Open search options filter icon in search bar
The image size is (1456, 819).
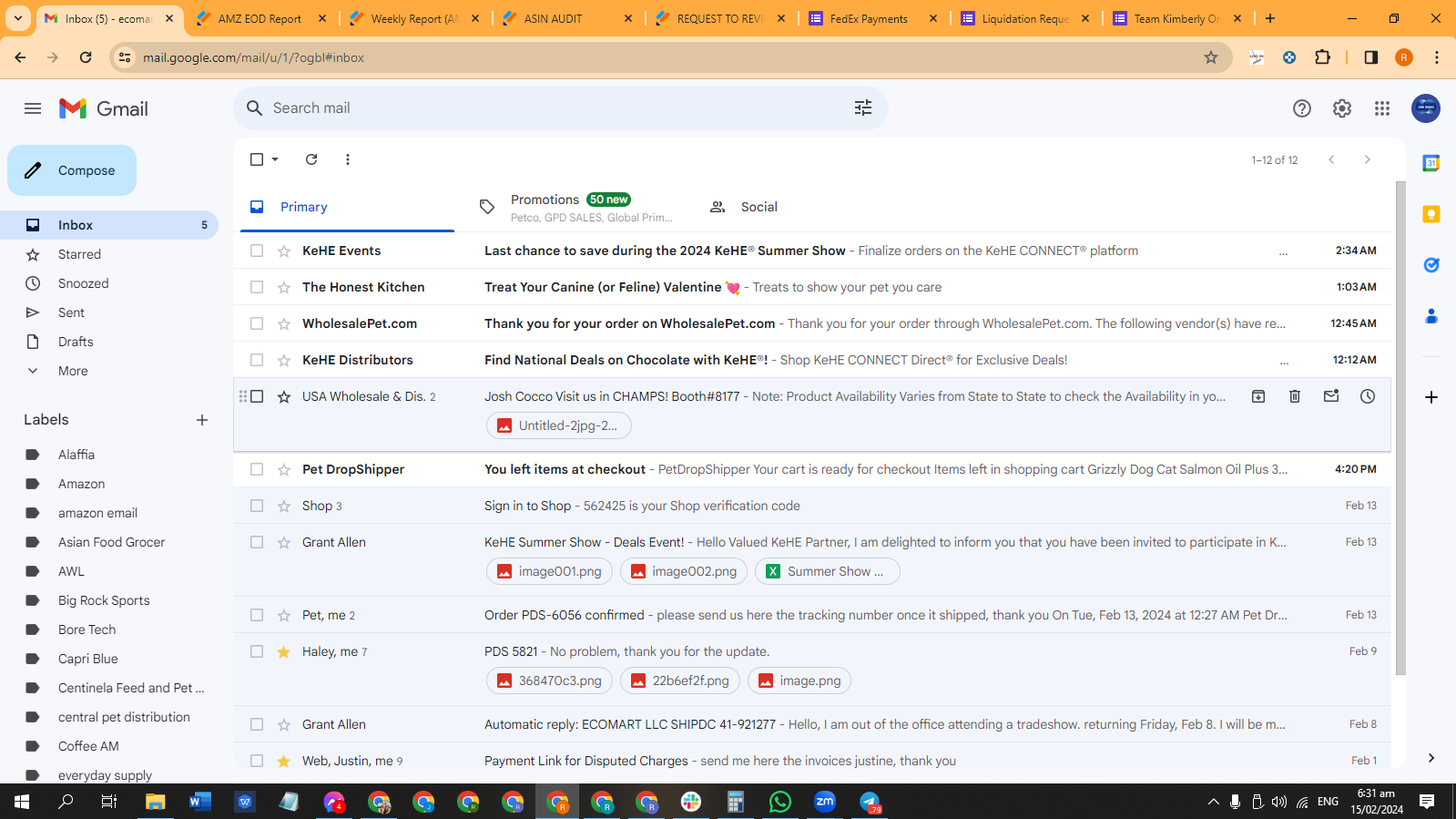tap(863, 107)
